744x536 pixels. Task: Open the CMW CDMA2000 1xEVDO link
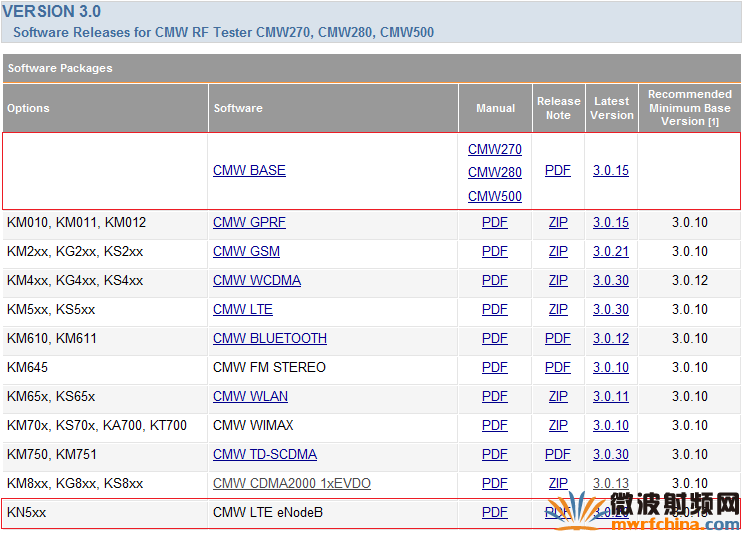[292, 483]
